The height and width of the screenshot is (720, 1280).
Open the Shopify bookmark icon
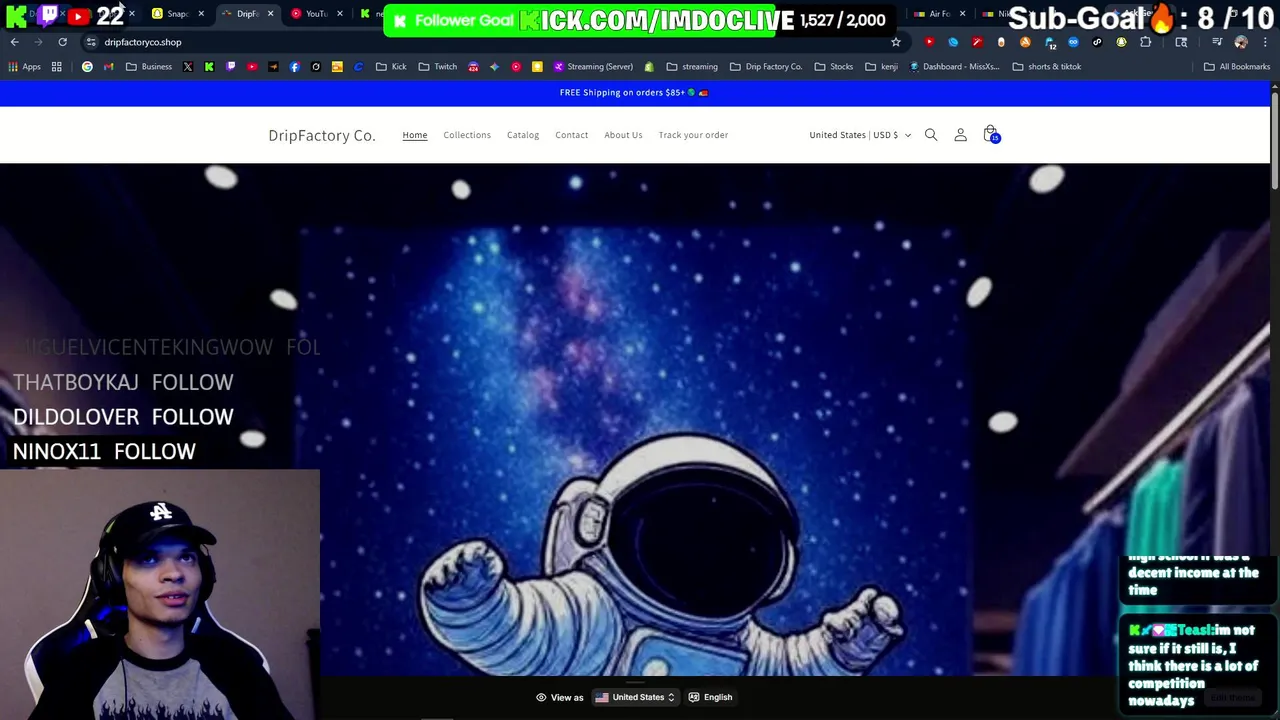click(649, 67)
